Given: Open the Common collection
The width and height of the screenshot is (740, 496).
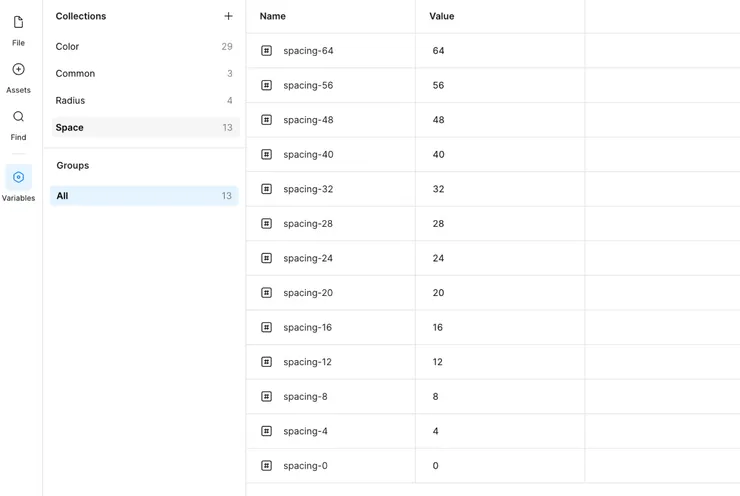Looking at the screenshot, I should tap(75, 74).
